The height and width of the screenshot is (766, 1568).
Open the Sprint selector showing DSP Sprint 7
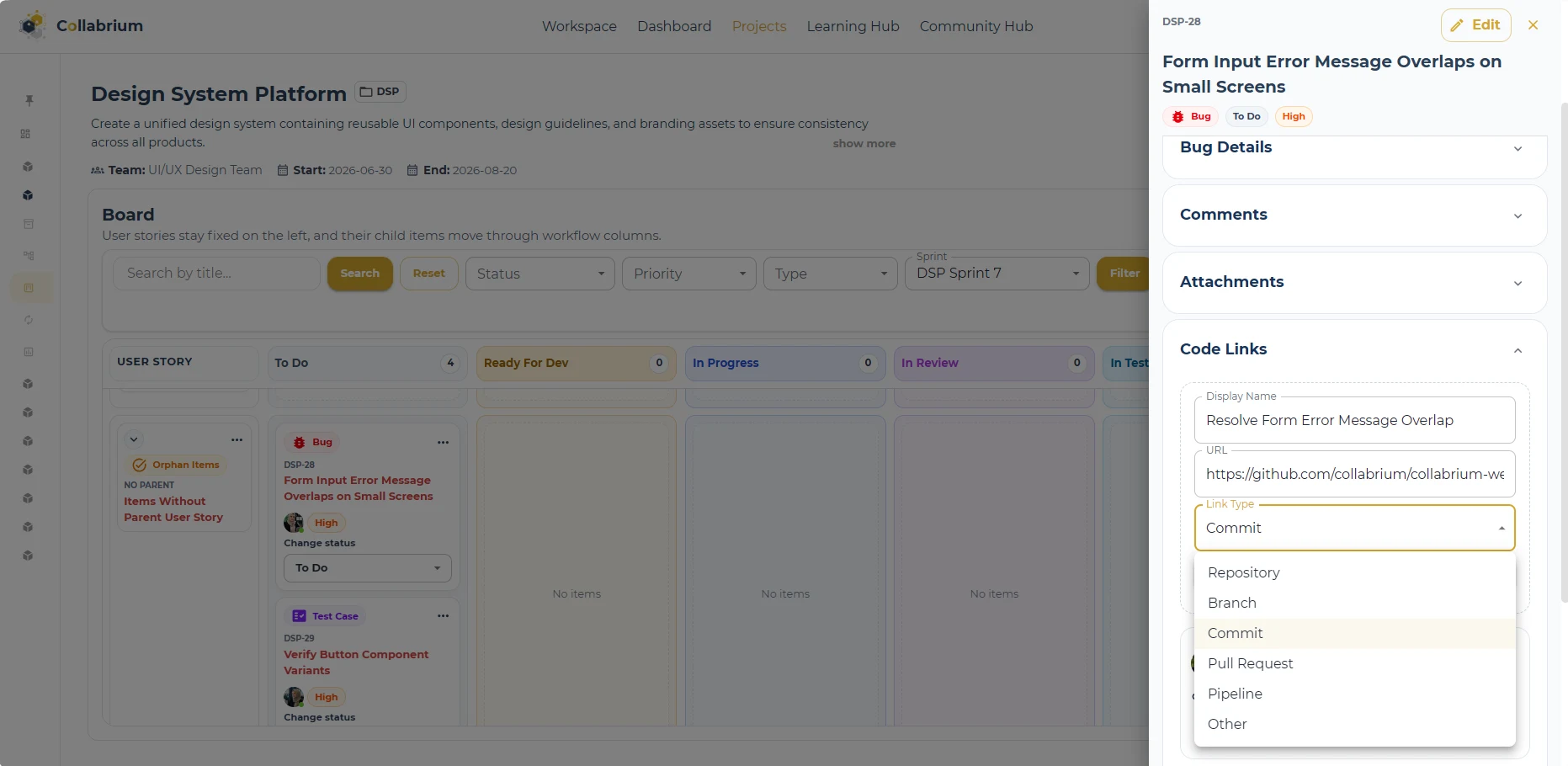pos(997,274)
